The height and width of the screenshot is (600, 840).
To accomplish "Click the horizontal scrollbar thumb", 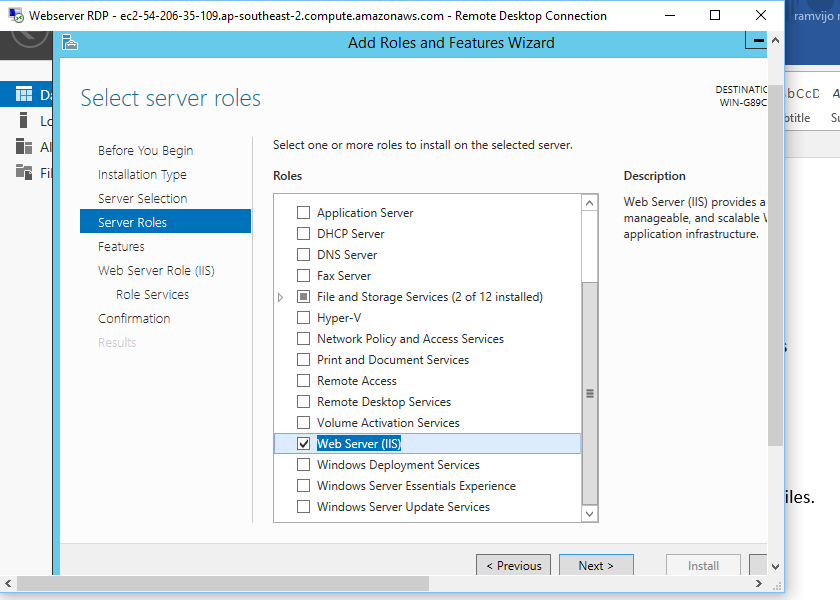I will [222, 583].
